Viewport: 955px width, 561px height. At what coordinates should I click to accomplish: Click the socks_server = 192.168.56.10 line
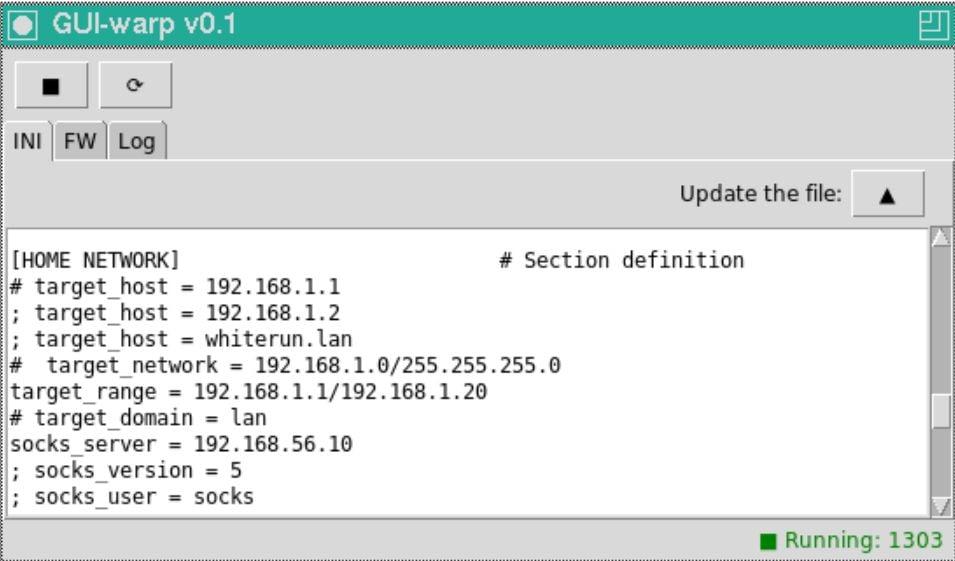(181, 444)
